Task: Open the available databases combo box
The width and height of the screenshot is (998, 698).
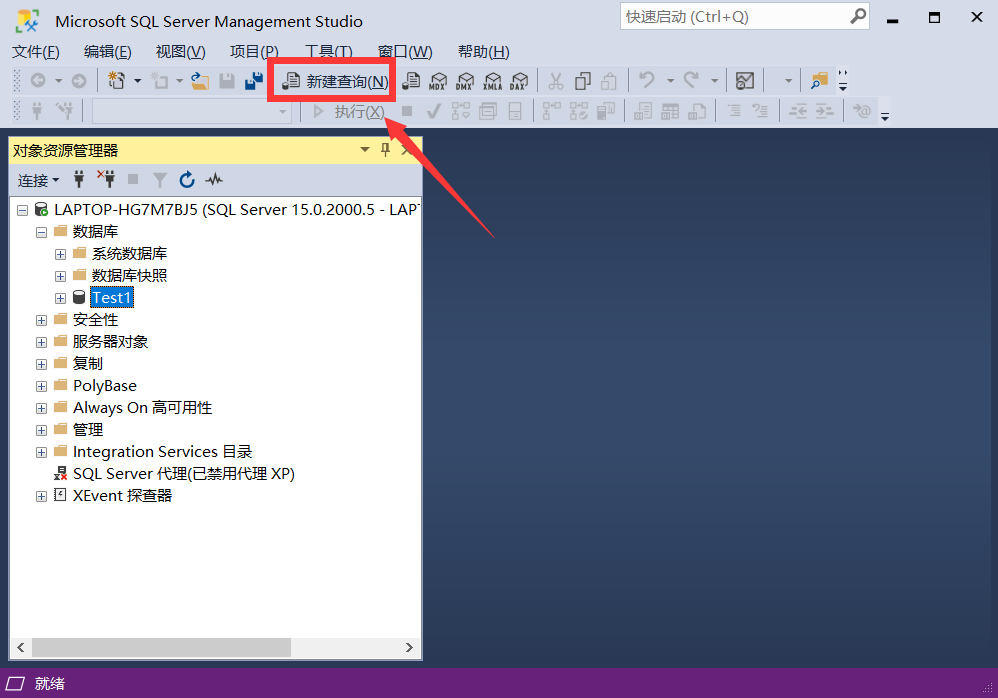Action: click(192, 112)
